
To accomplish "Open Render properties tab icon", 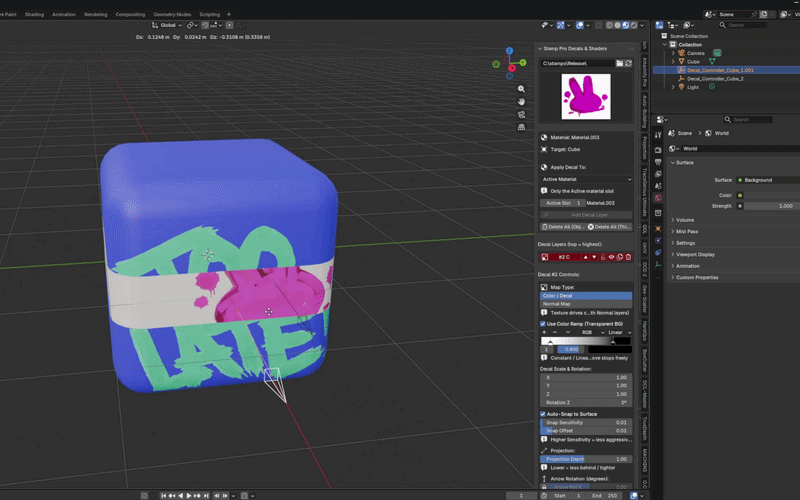I will (x=658, y=150).
